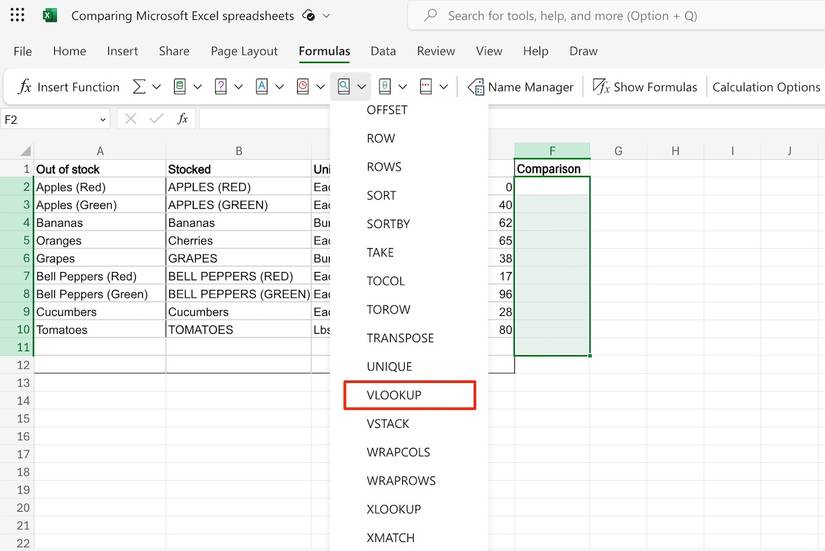The height and width of the screenshot is (551, 825).
Task: Expand the Name Box dropdown arrow
Action: pos(103,119)
